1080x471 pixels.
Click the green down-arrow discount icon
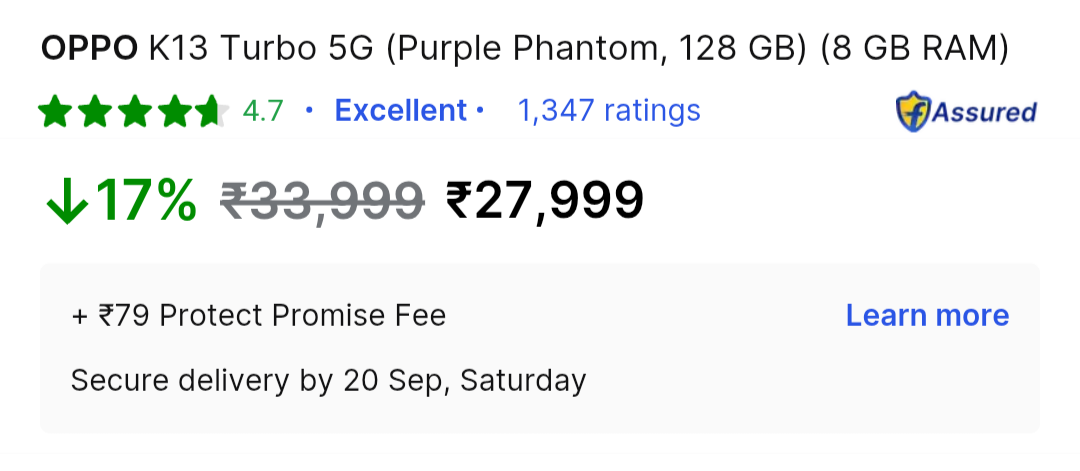[x=68, y=201]
